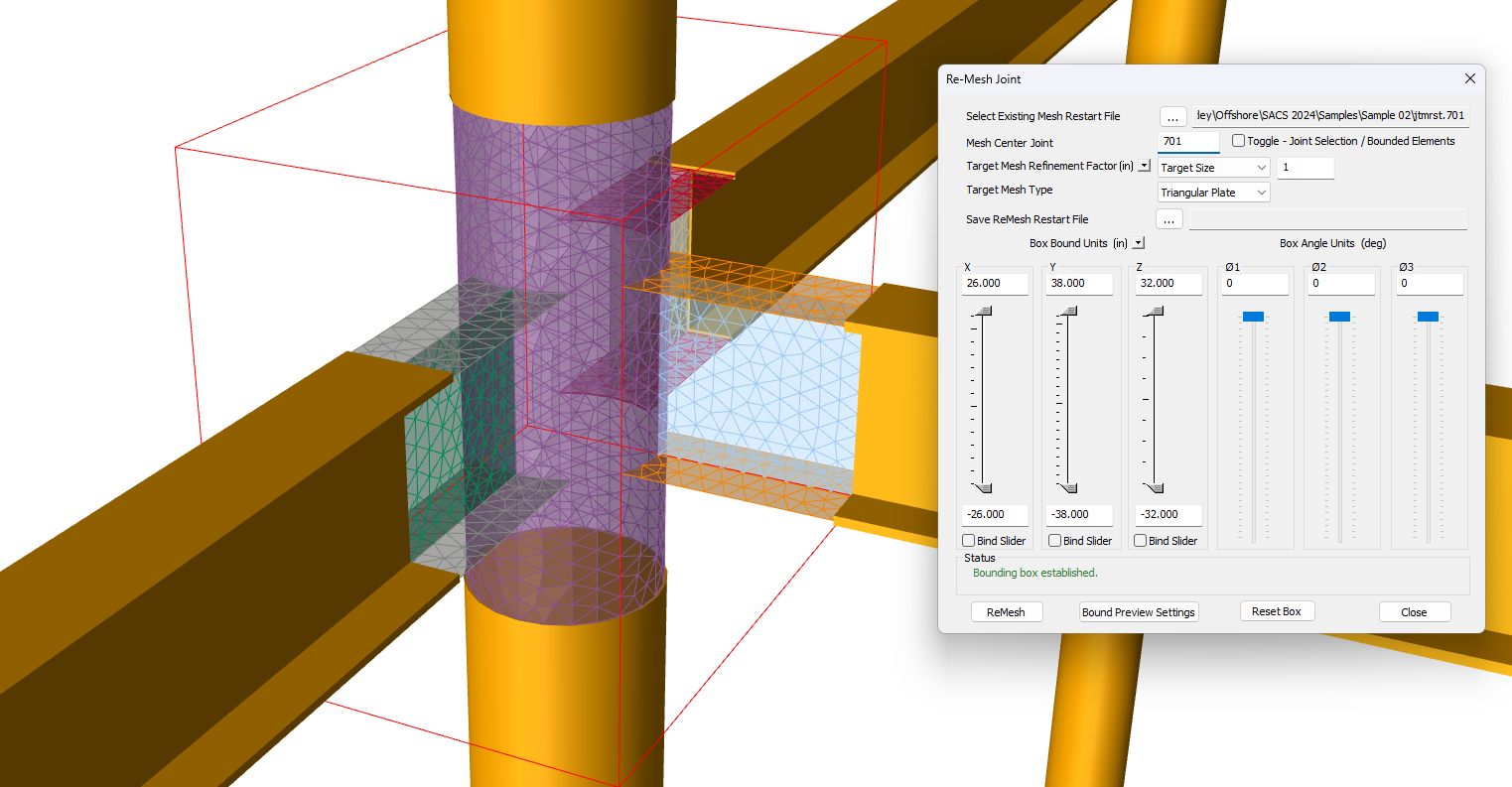This screenshot has width=1512, height=787.
Task: Click the Ø3 angle slider handle
Action: tap(1428, 317)
